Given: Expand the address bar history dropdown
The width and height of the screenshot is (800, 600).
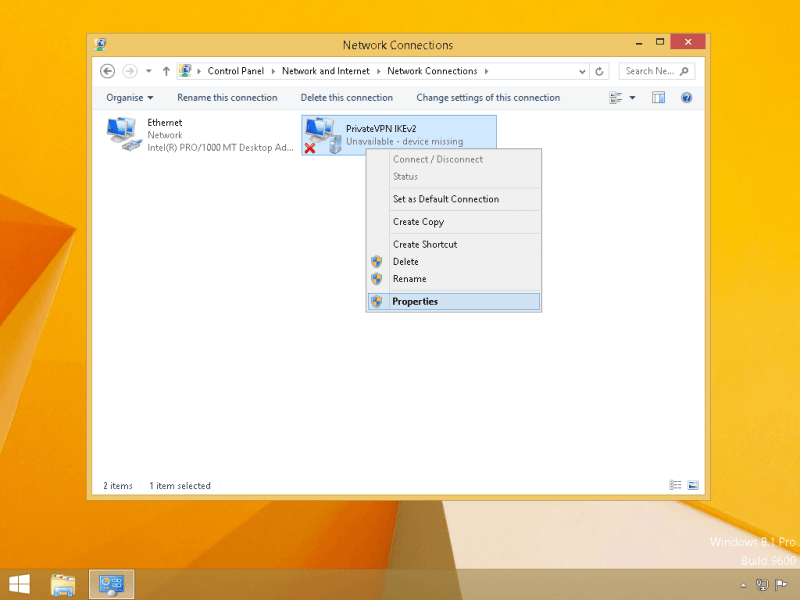Looking at the screenshot, I should 582,71.
